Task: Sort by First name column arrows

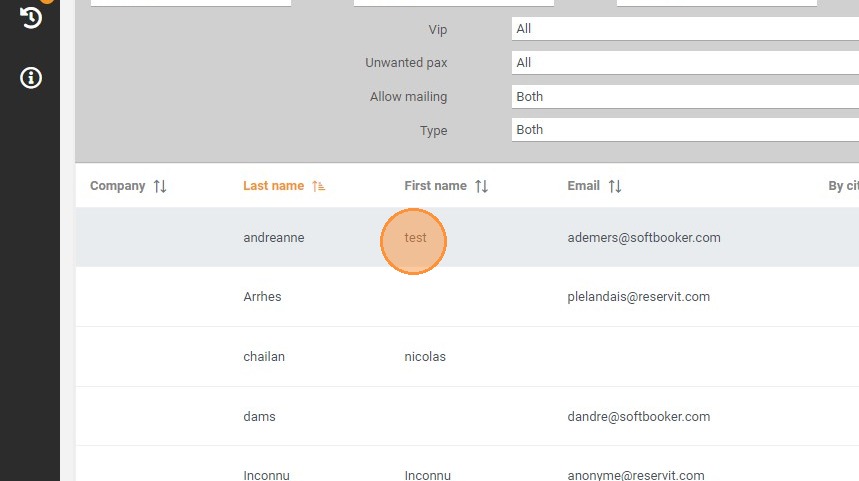Action: point(482,186)
